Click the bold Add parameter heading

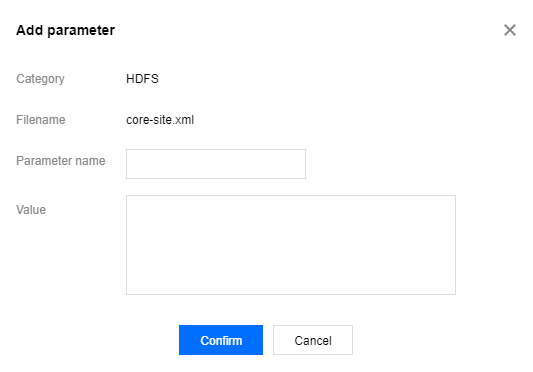pyautogui.click(x=66, y=30)
